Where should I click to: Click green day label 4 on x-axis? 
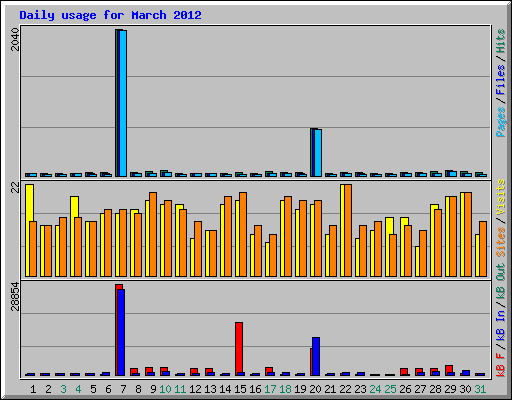click(x=78, y=389)
